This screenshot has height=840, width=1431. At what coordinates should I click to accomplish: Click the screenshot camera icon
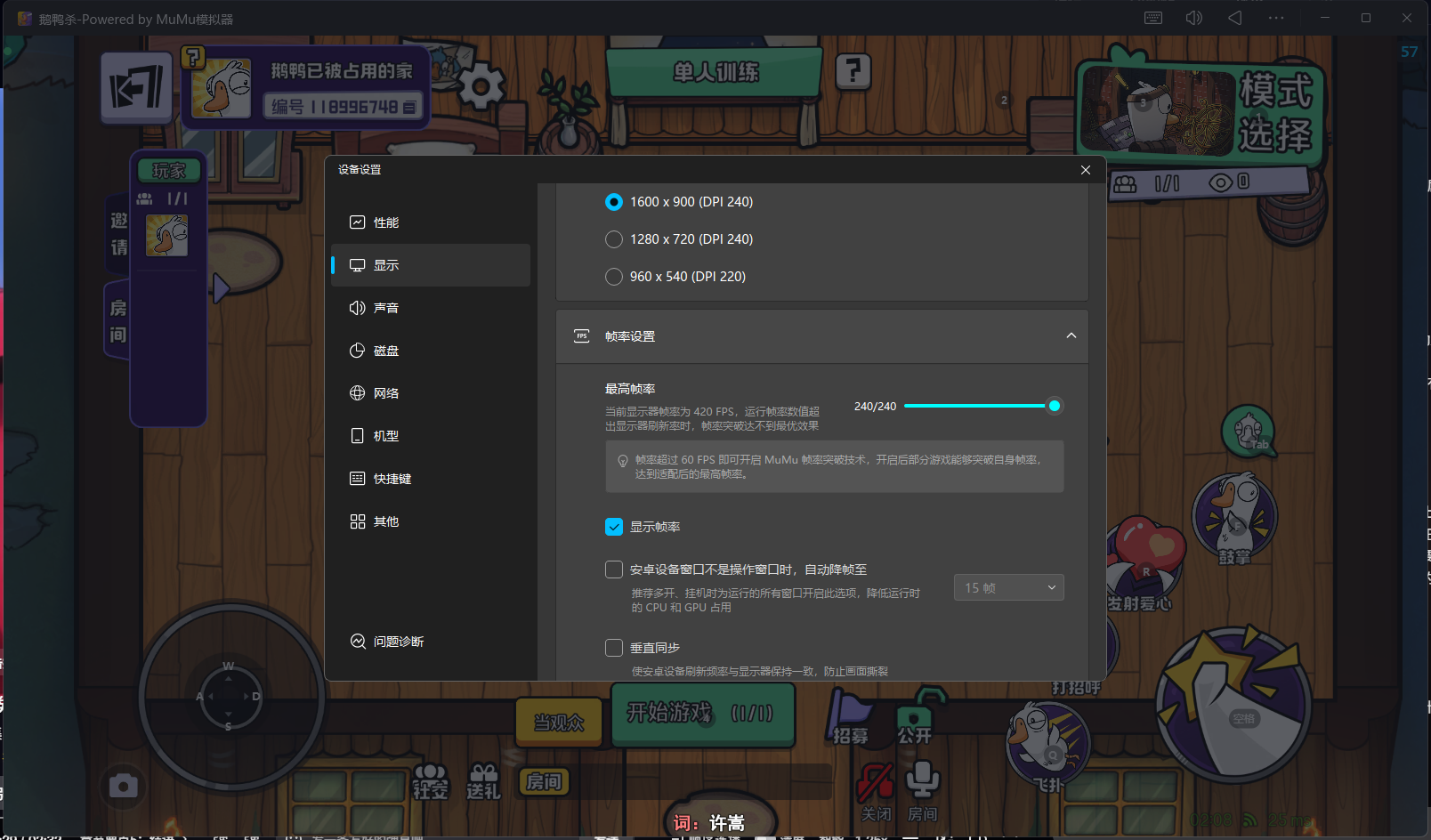point(124,786)
